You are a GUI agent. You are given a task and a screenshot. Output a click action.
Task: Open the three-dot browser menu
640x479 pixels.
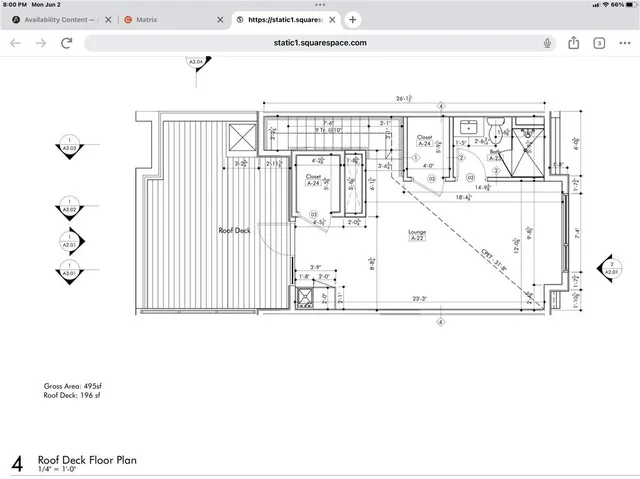[623, 43]
